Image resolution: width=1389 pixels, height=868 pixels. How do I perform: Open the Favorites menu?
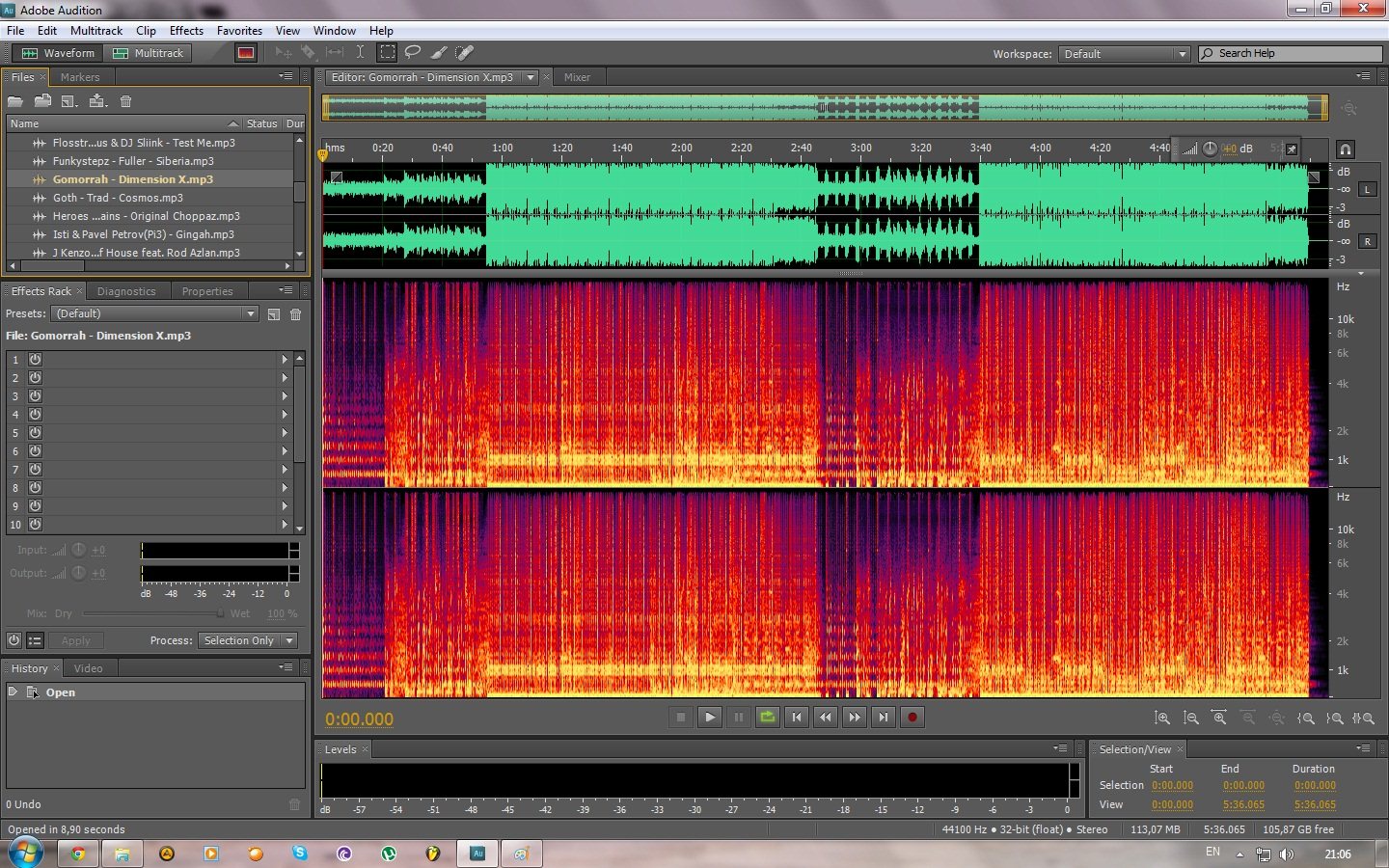239,31
